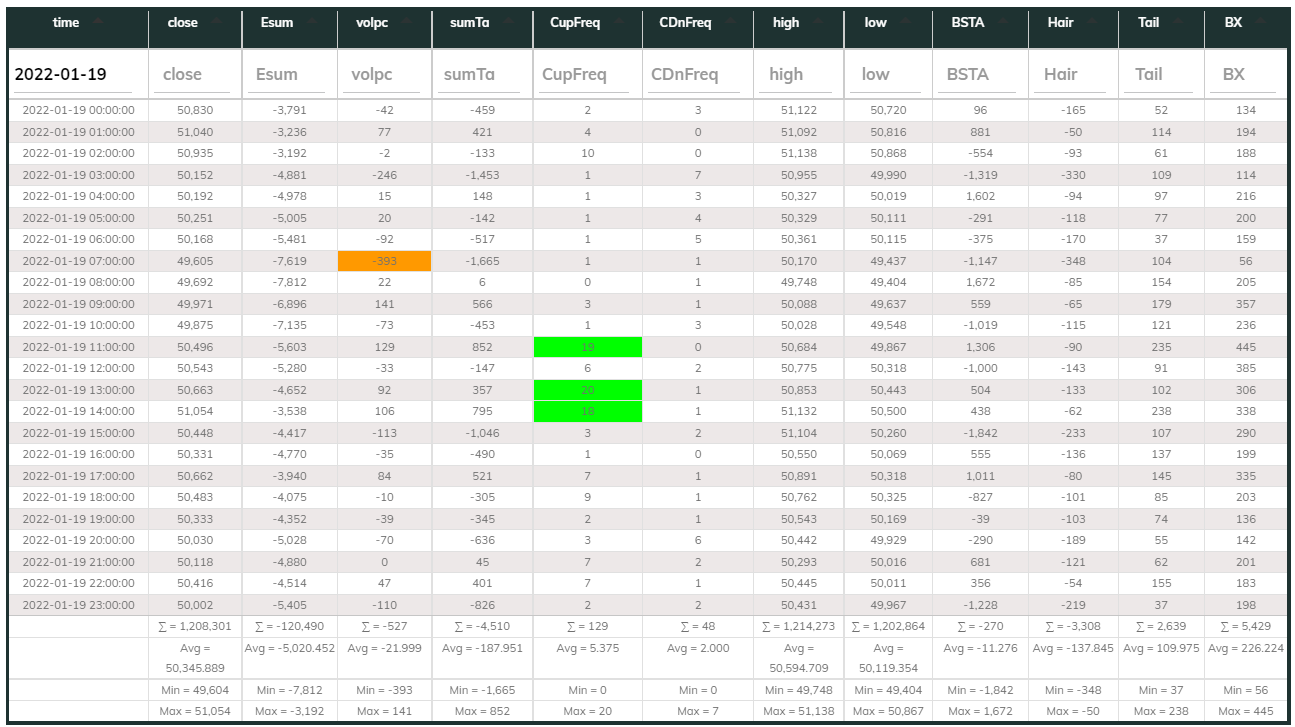The width and height of the screenshot is (1295, 727).
Task: Select the orange highlighted -393 volpc cell
Action: click(x=385, y=261)
